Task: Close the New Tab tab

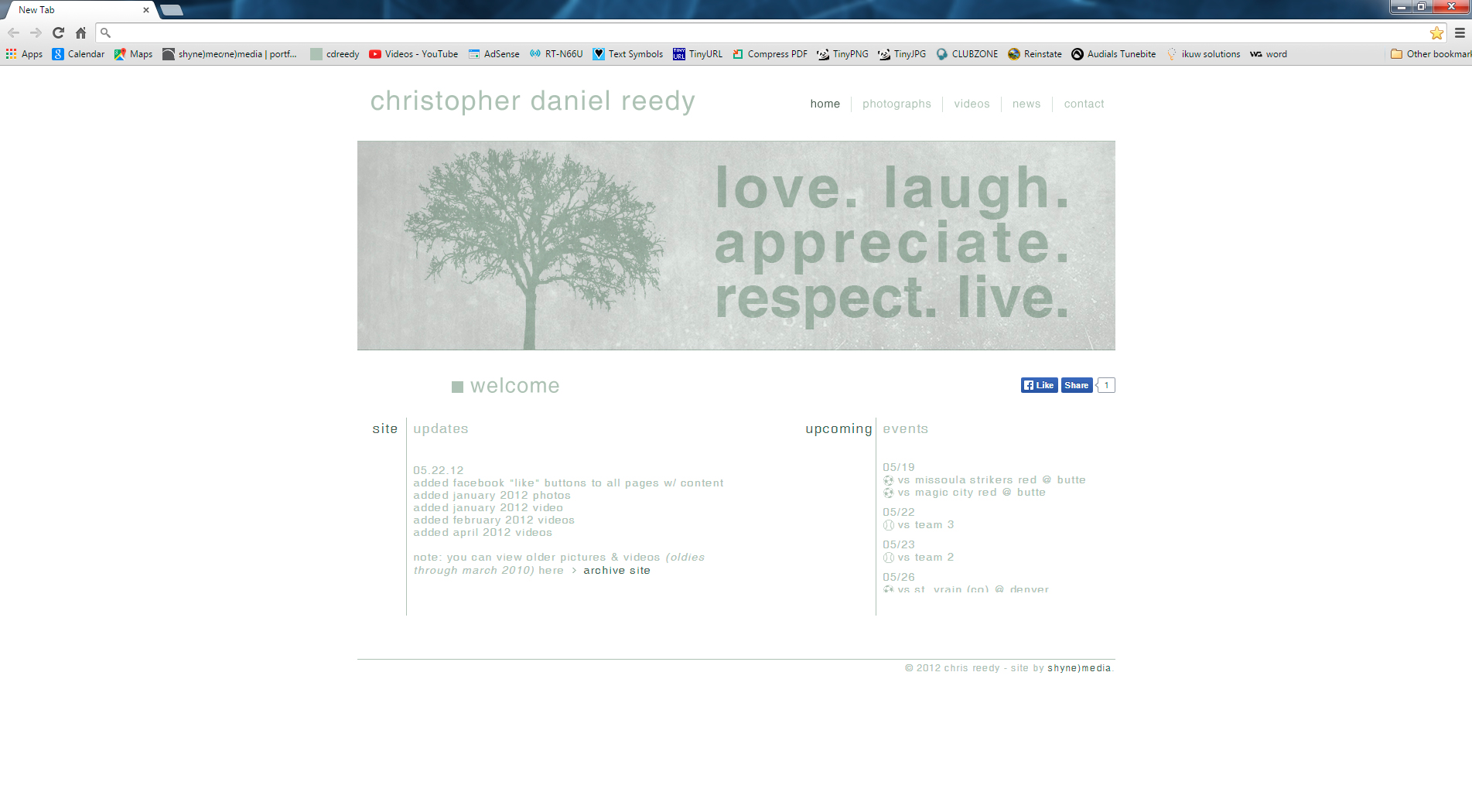Action: pyautogui.click(x=145, y=10)
